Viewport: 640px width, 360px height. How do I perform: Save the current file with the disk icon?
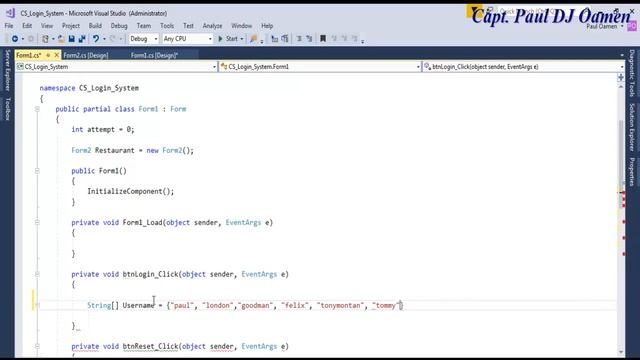(71, 39)
